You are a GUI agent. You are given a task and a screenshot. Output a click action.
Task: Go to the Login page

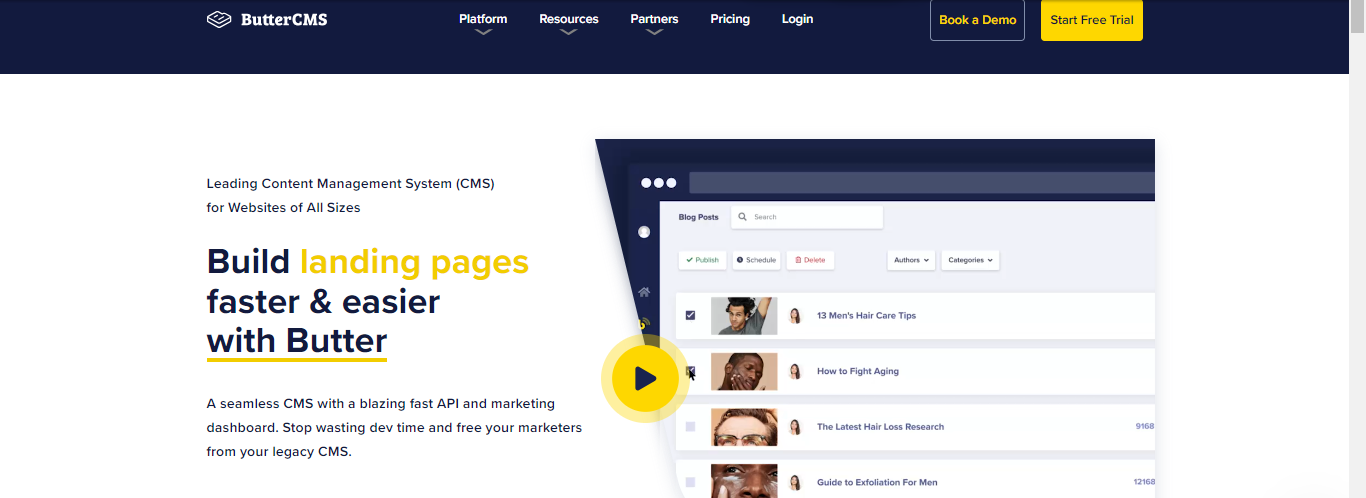pyautogui.click(x=797, y=19)
